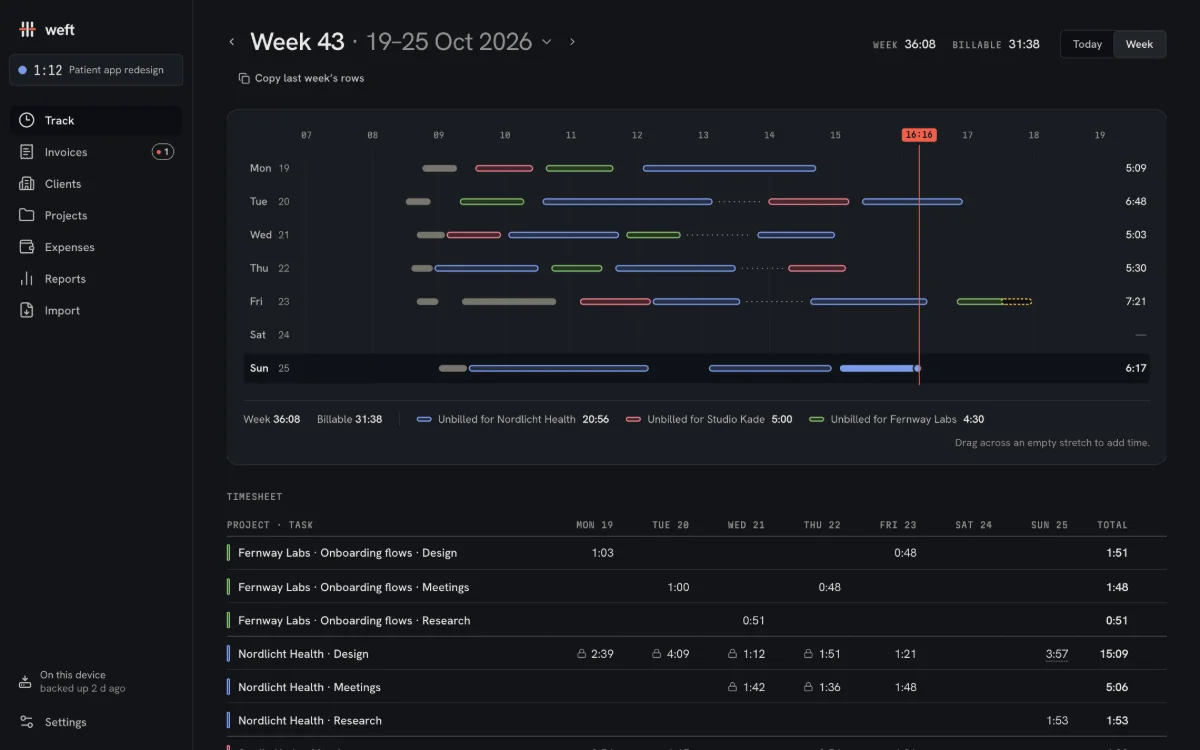1200x750 pixels.
Task: Click the 16:16 current time marker
Action: (x=918, y=135)
